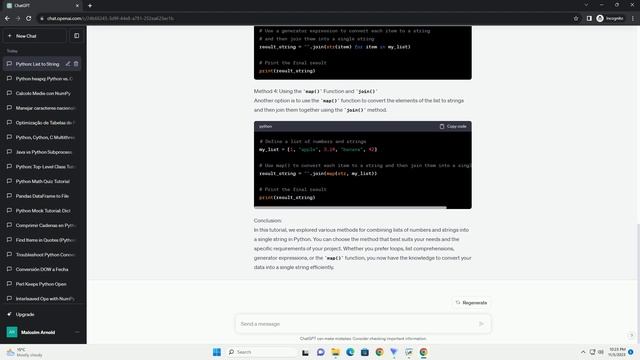Open the purple funnel app on taskbar
The height and width of the screenshot is (360, 640).
(x=394, y=352)
